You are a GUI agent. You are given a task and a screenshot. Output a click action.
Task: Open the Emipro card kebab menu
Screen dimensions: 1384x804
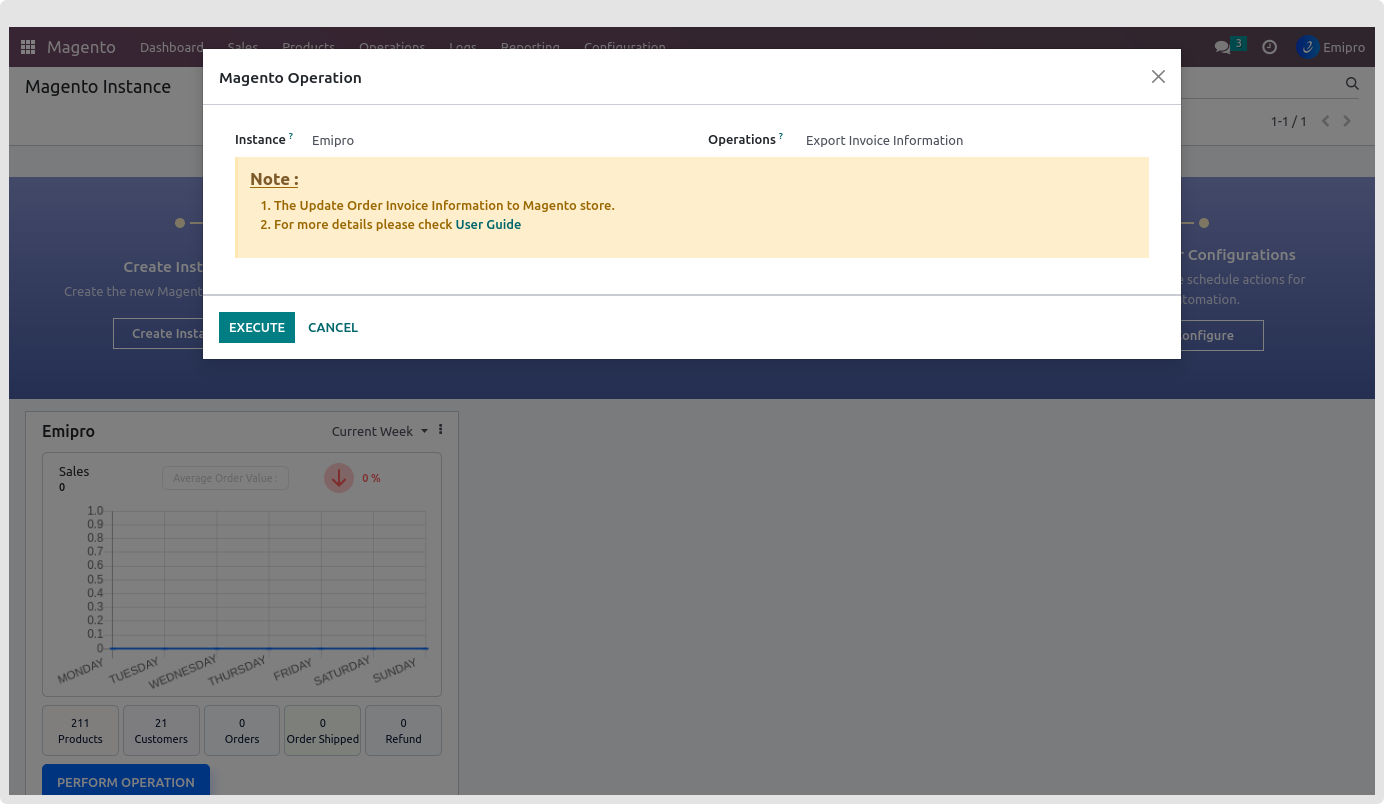(440, 430)
